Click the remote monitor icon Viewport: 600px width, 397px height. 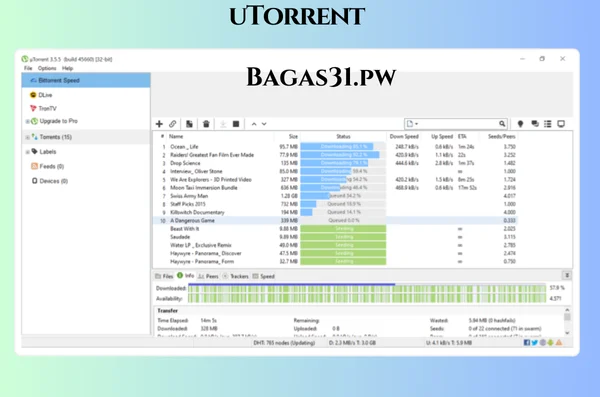pyautogui.click(x=561, y=124)
